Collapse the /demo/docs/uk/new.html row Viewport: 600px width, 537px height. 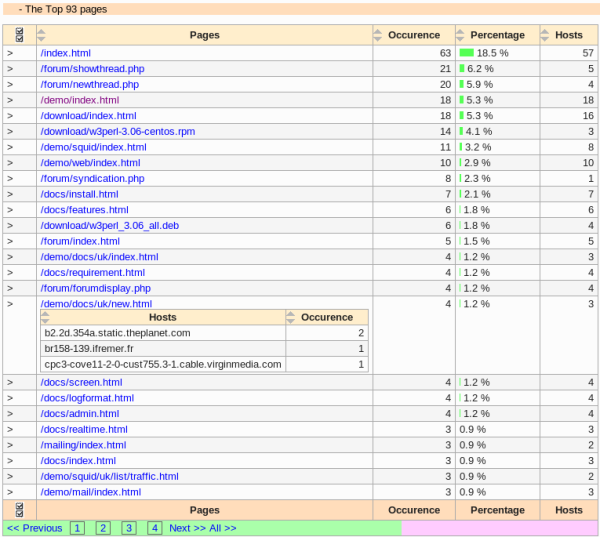click(x=10, y=304)
